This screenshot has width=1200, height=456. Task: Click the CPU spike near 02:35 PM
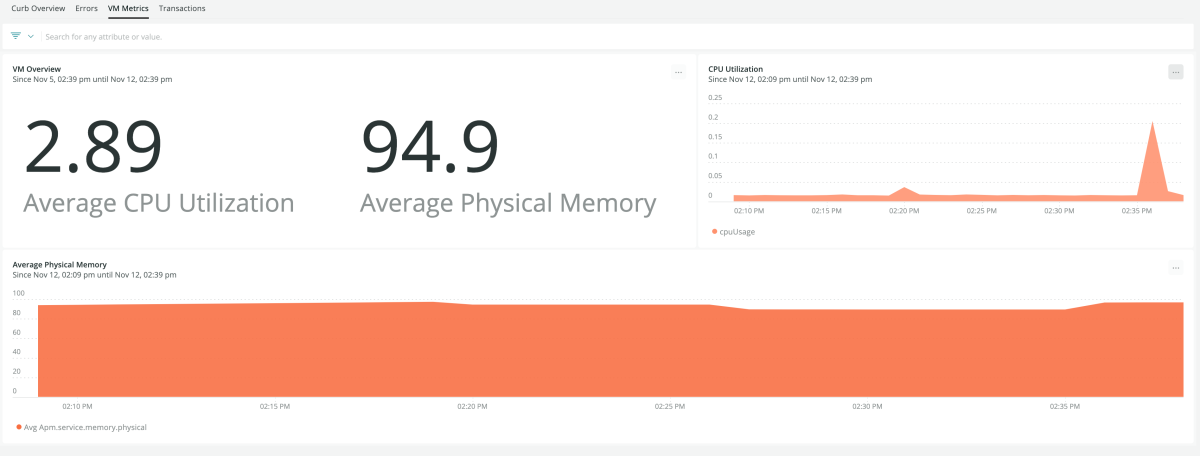[x=1153, y=160]
